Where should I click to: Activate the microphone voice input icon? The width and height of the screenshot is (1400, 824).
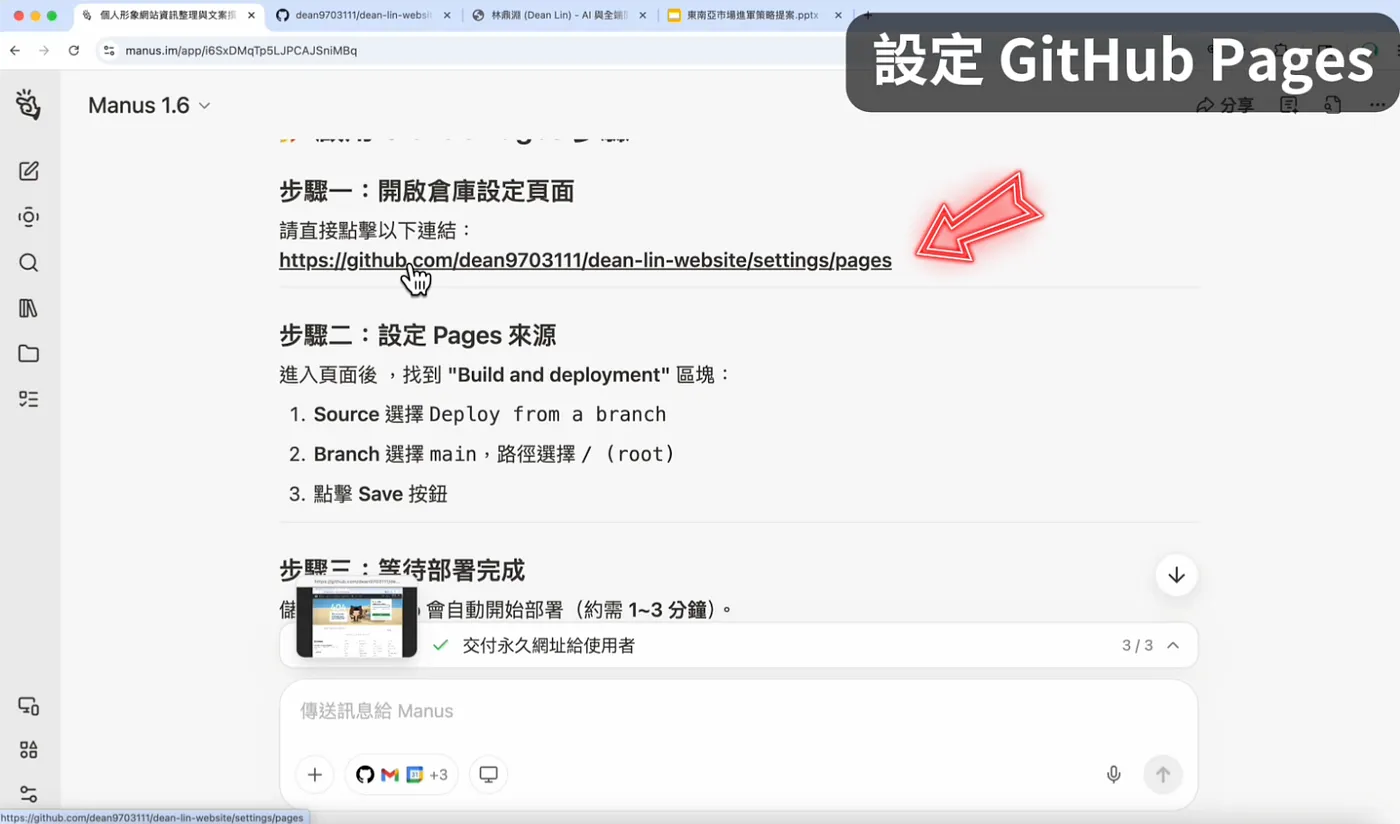[x=1113, y=774]
